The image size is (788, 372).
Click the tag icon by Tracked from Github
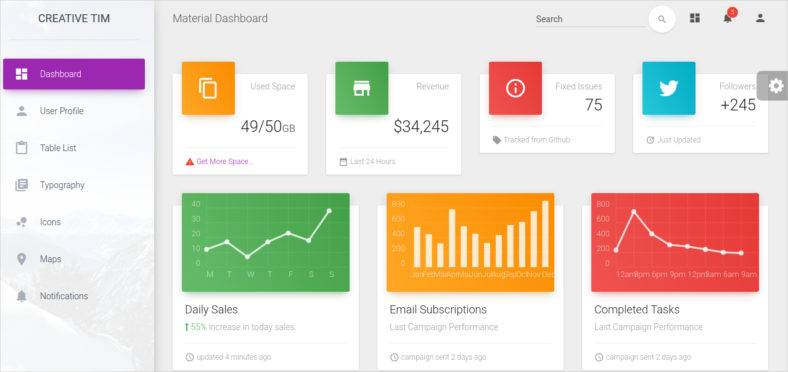coord(497,140)
